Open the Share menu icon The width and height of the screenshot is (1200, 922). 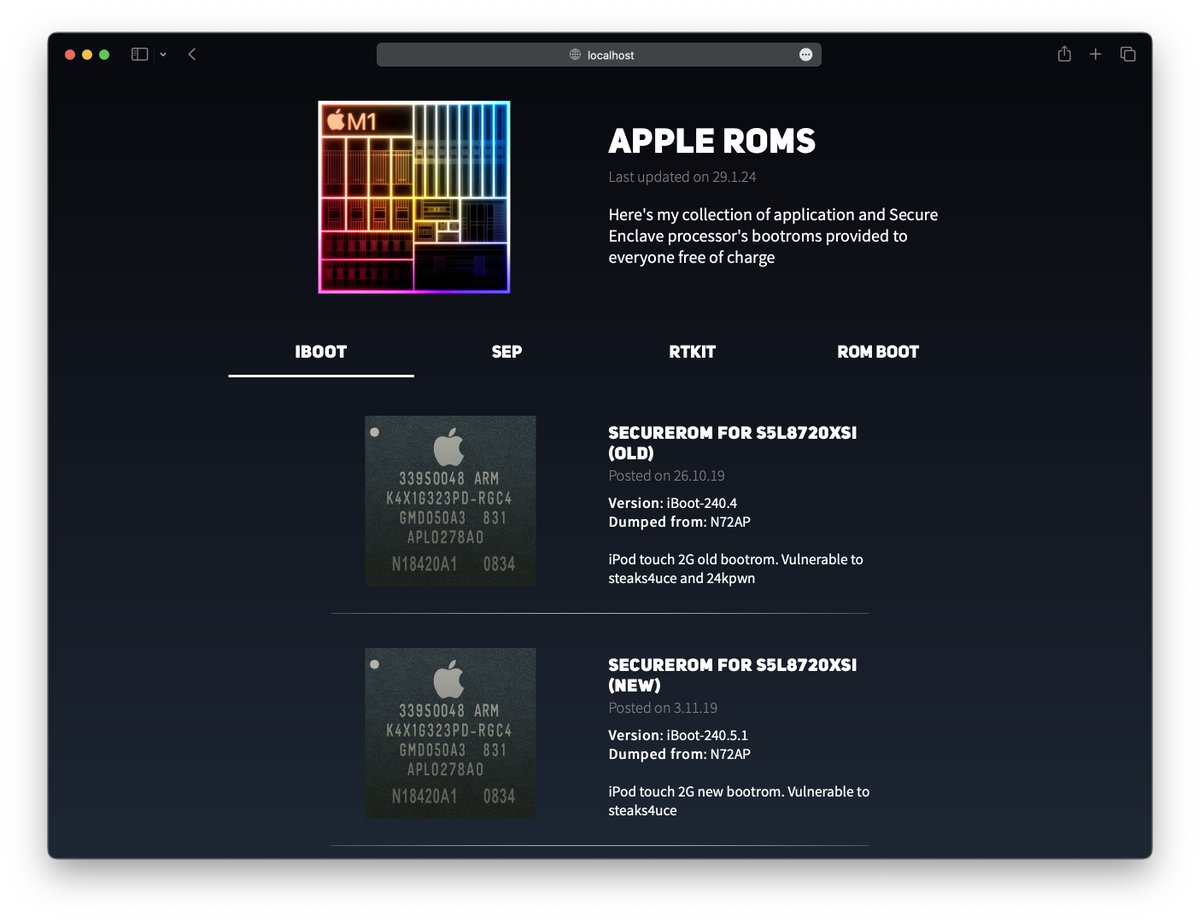pos(1064,54)
